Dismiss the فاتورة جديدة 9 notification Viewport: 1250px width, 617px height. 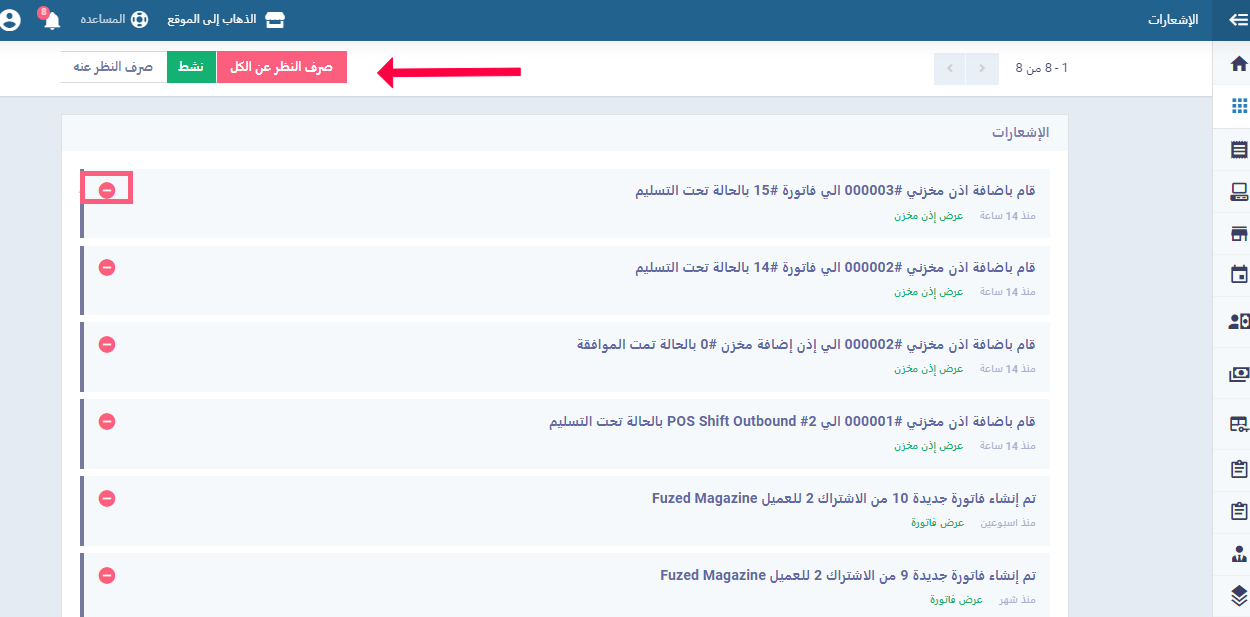(x=107, y=575)
